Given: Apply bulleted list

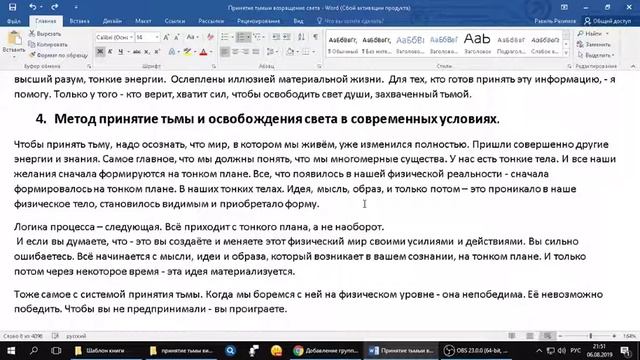Looking at the screenshot, I should 225,37.
